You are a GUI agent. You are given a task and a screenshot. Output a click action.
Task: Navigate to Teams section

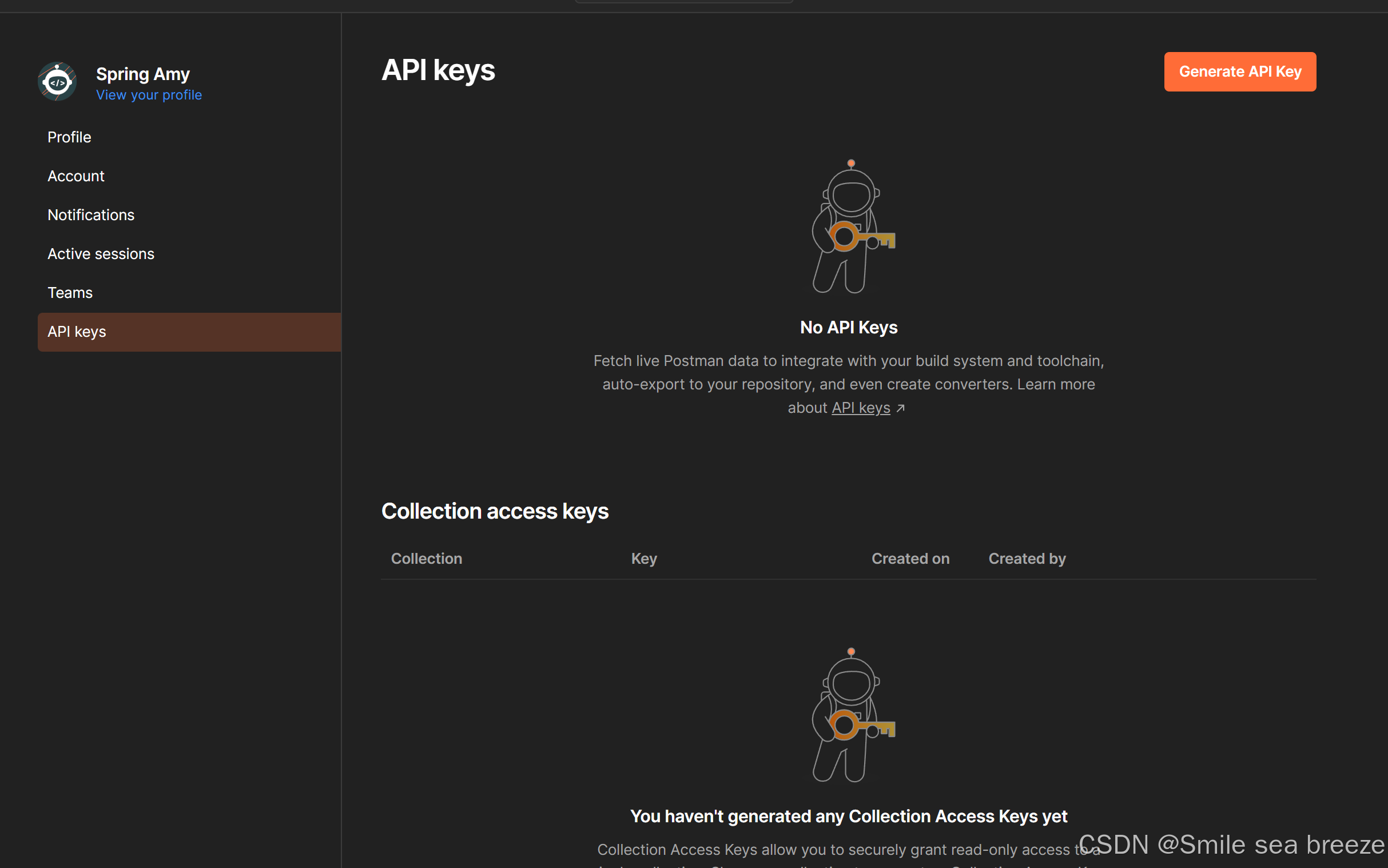69,293
